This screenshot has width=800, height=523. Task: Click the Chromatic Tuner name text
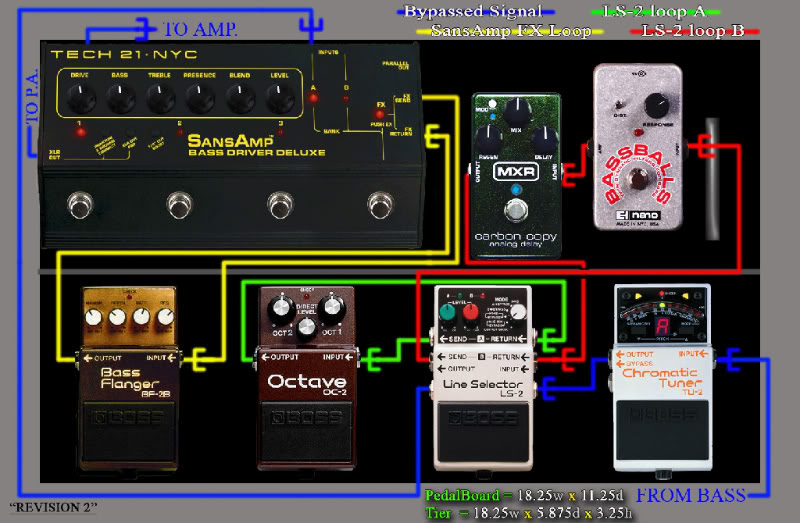[662, 379]
